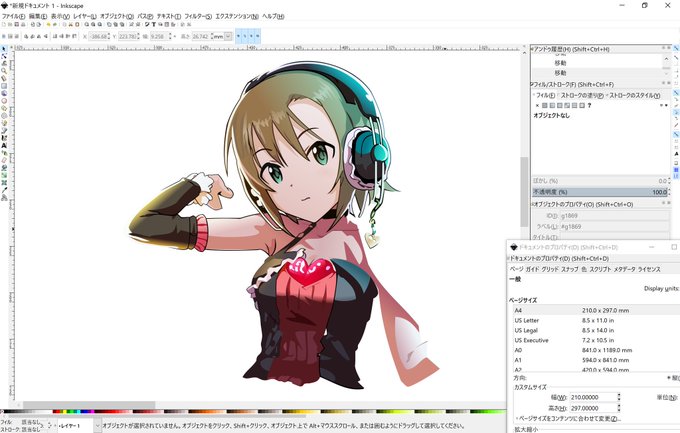Screen dimensions: 680x433
Task: Select the Ellipse tool
Action: 4,101
